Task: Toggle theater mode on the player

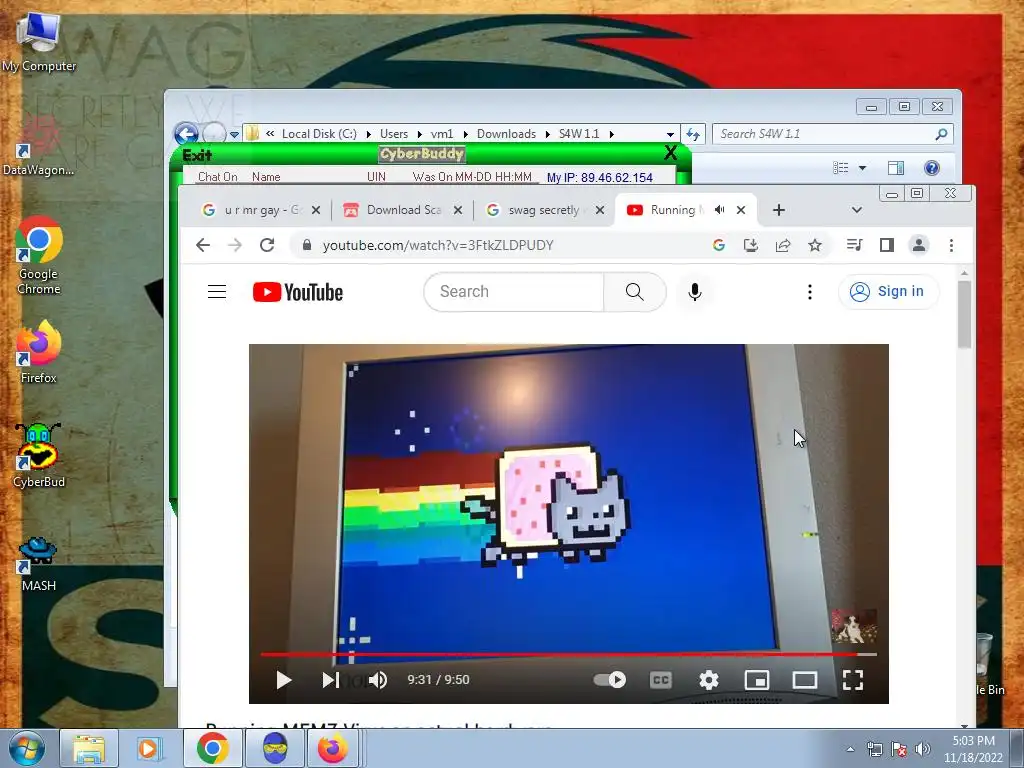Action: (x=805, y=680)
